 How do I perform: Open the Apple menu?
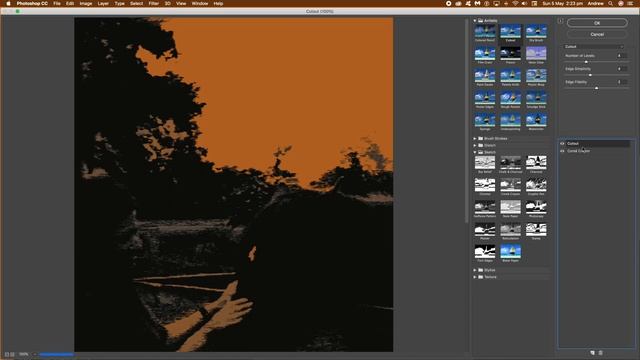(8, 3)
